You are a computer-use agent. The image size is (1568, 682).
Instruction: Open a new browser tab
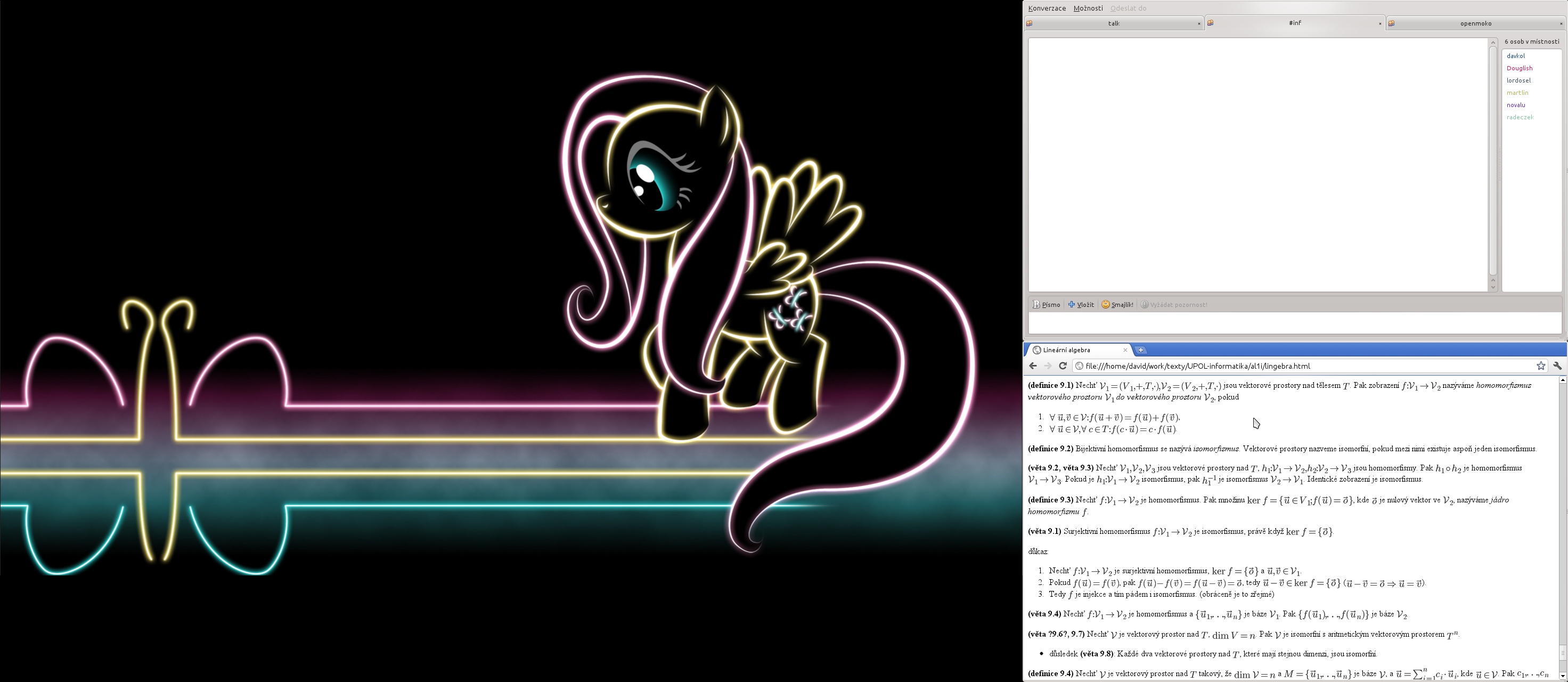point(1141,350)
